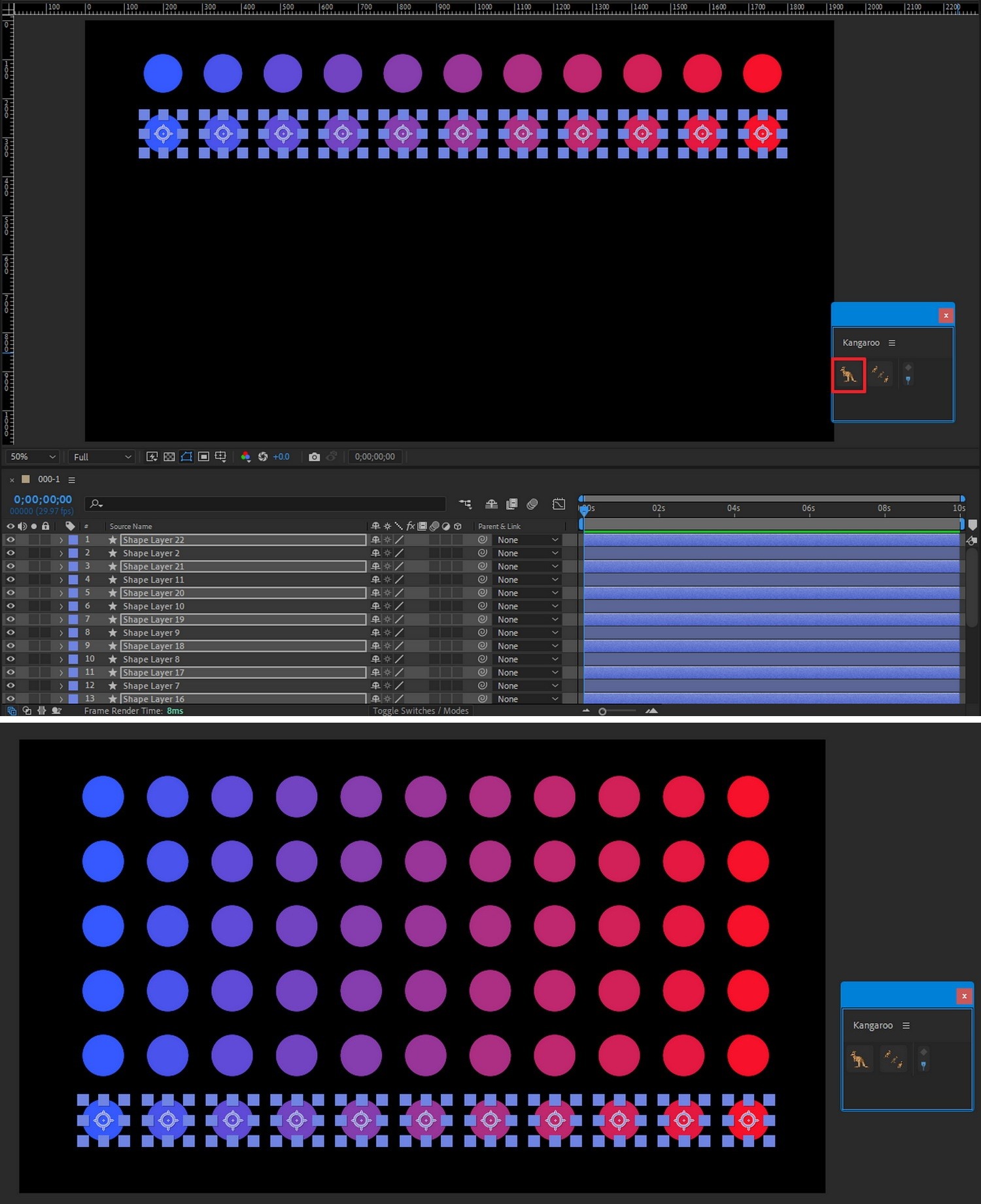The width and height of the screenshot is (981, 1204).
Task: Hide Shape Layer 10 using the eye
Action: [10, 606]
